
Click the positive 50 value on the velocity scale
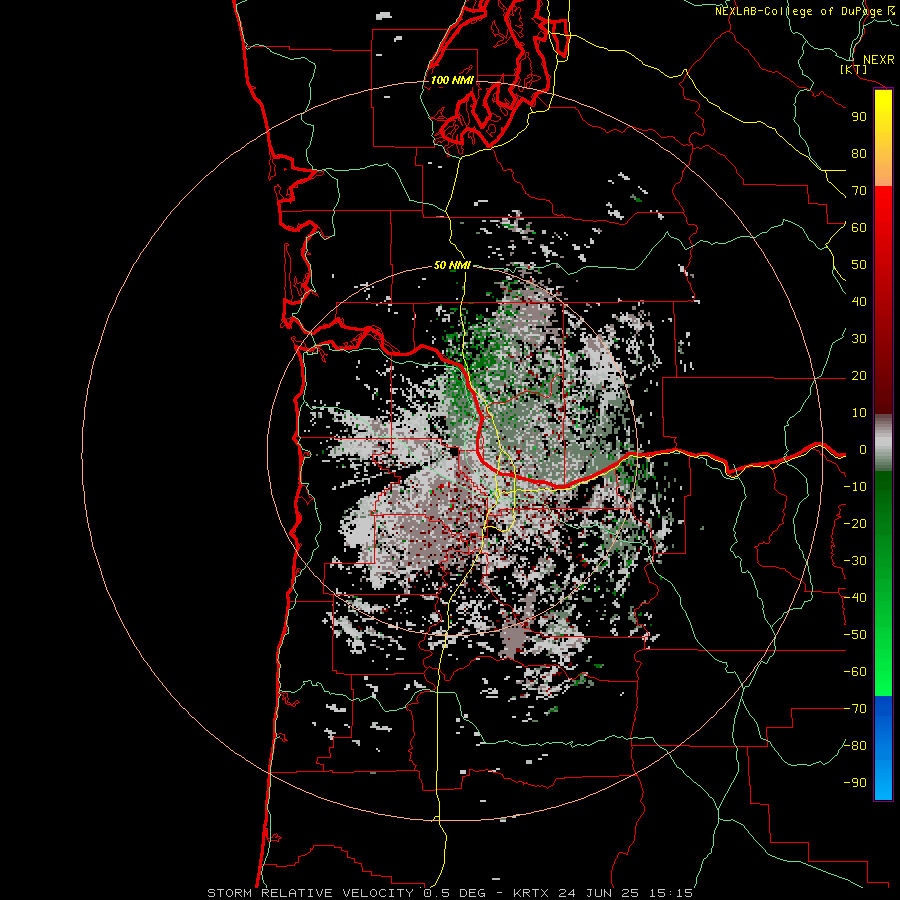pos(859,265)
